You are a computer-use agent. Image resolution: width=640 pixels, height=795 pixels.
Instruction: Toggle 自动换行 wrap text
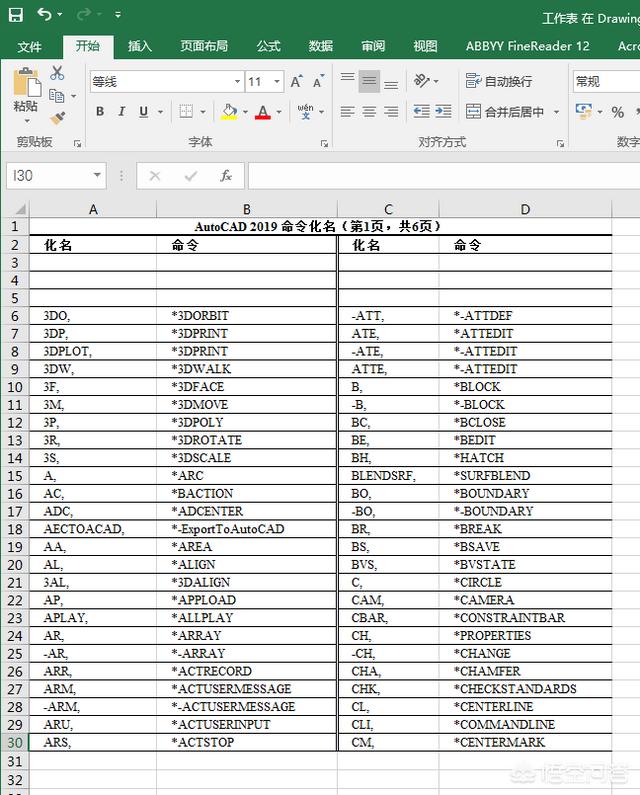click(x=499, y=81)
